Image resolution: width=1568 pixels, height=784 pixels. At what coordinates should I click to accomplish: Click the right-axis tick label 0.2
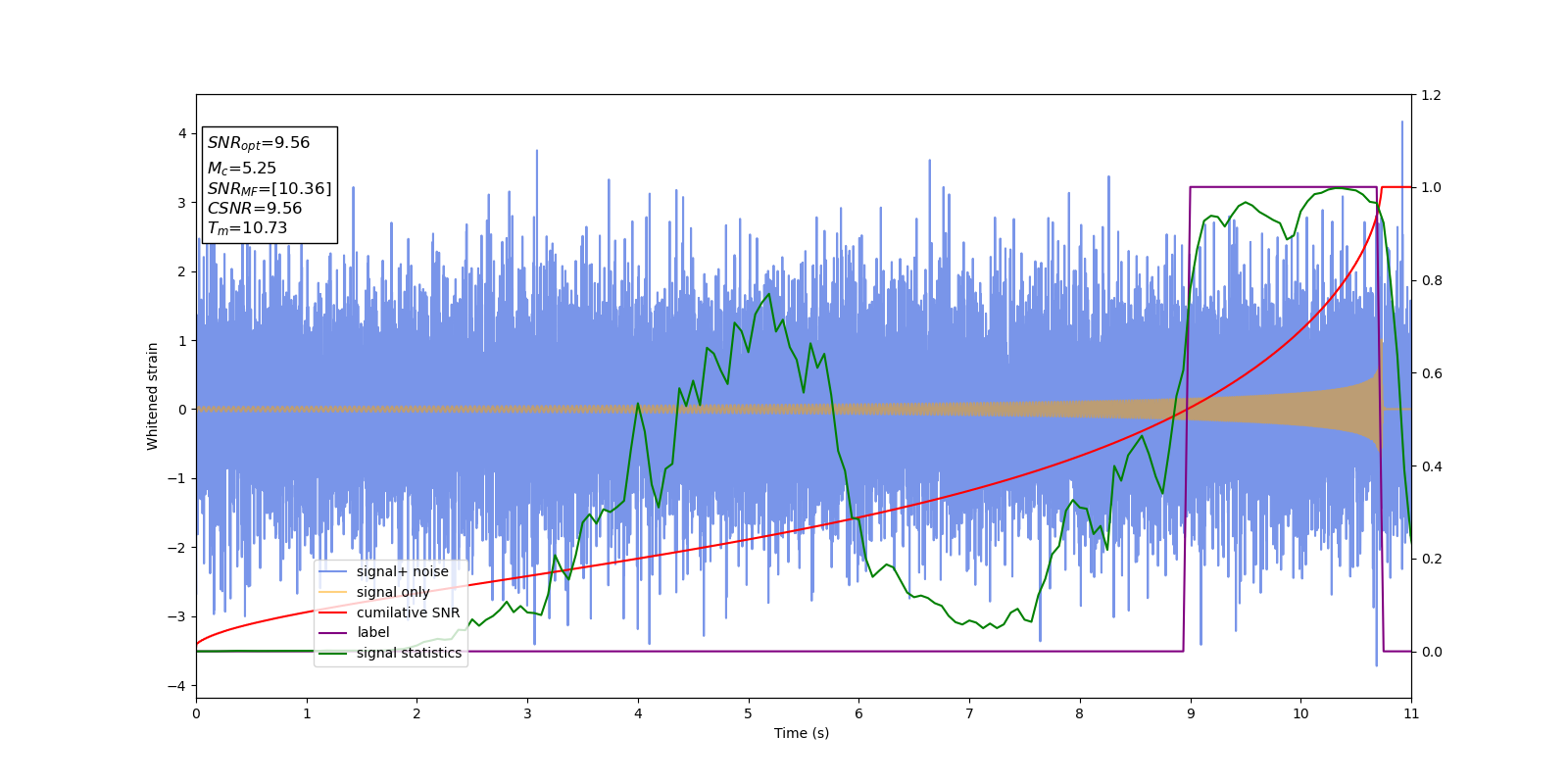click(1431, 559)
